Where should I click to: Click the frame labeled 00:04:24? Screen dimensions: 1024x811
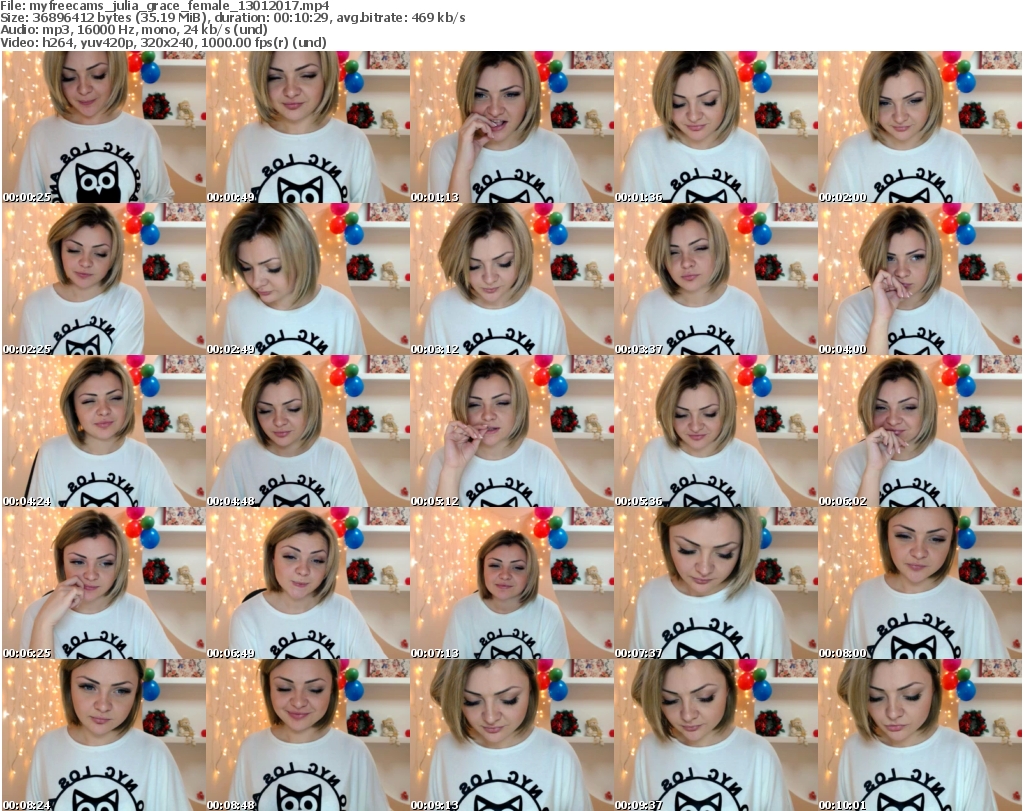(104, 431)
